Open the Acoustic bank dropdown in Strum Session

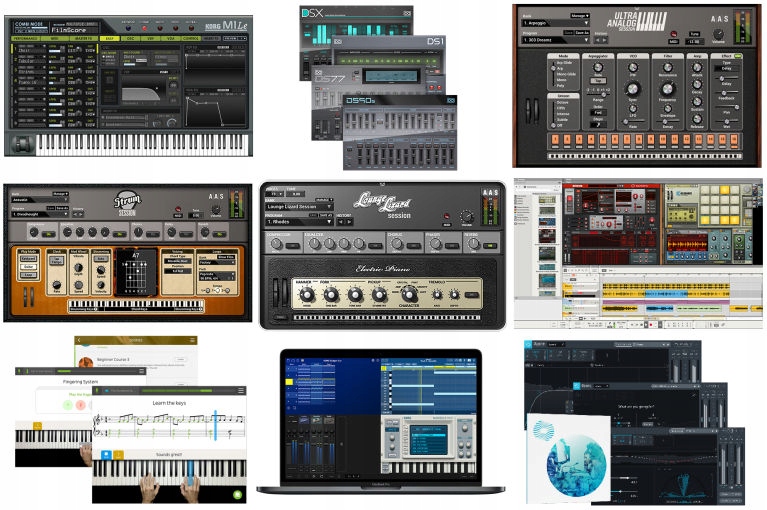[40, 200]
